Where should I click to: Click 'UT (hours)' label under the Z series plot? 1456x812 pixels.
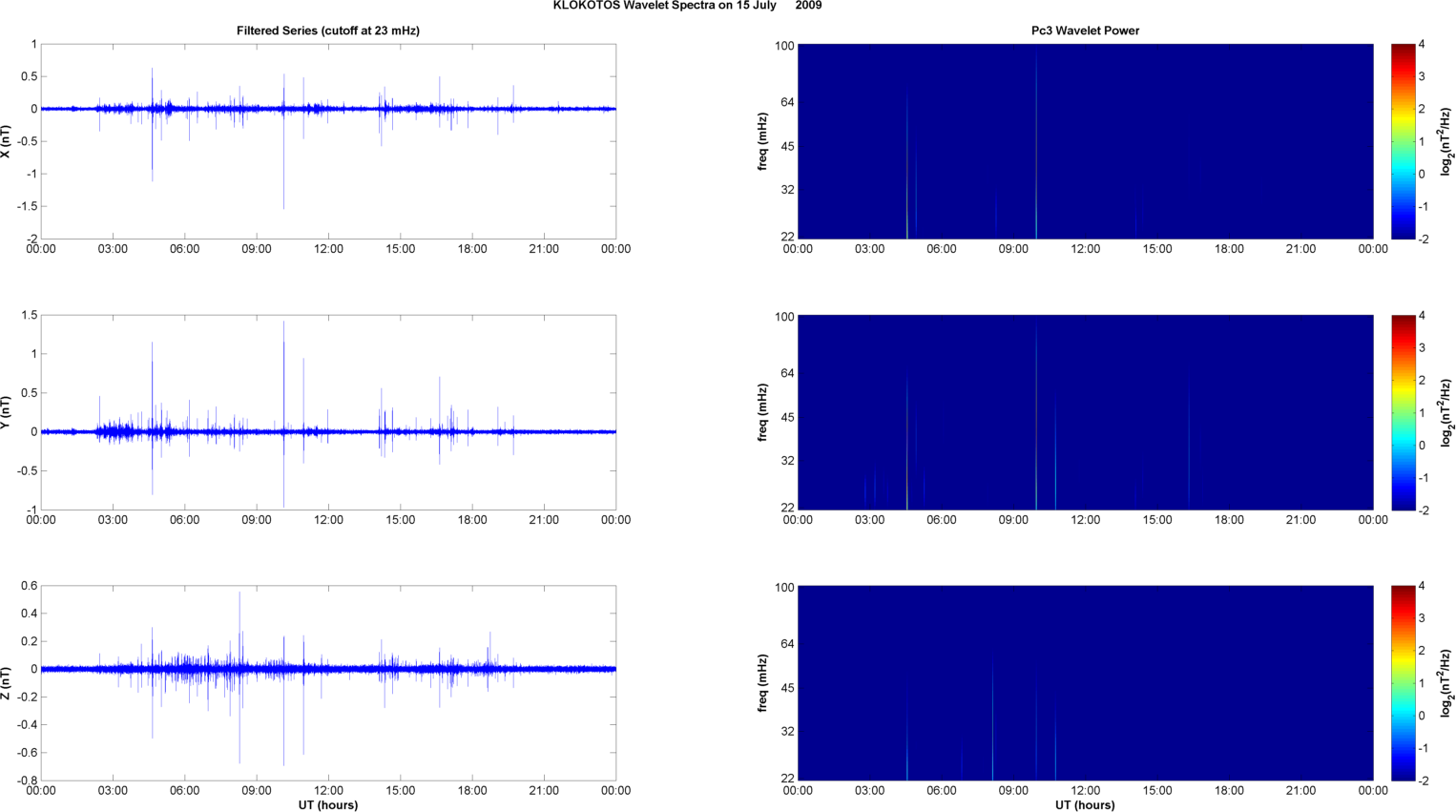coord(328,805)
